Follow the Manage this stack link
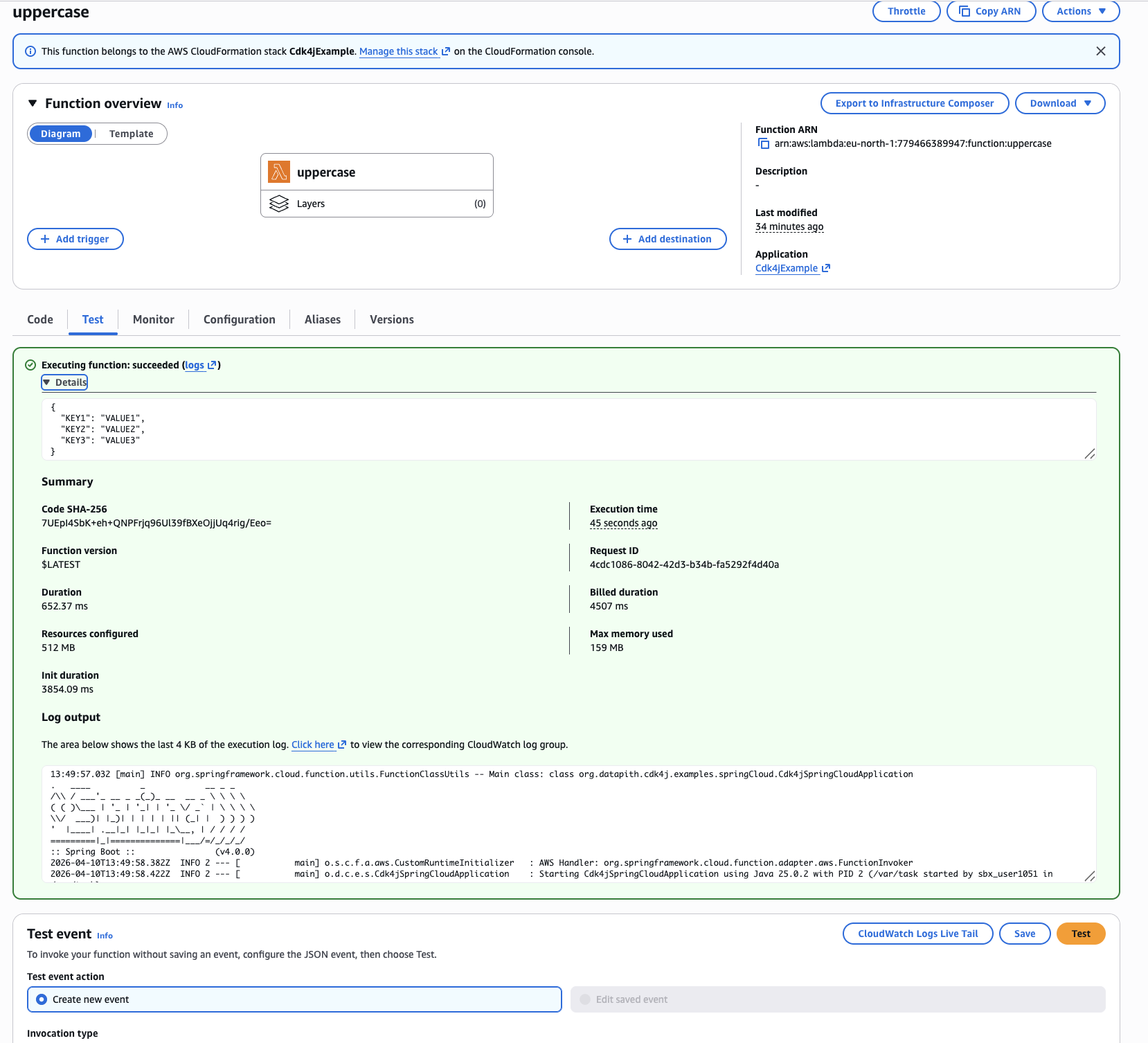This screenshot has height=1043, width=1148. coord(399,51)
